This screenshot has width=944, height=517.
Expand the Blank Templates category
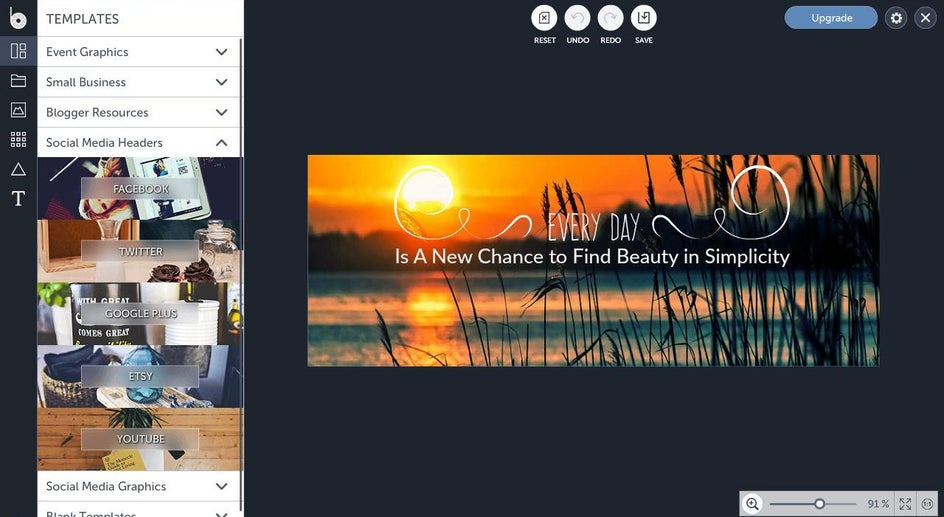click(138, 512)
